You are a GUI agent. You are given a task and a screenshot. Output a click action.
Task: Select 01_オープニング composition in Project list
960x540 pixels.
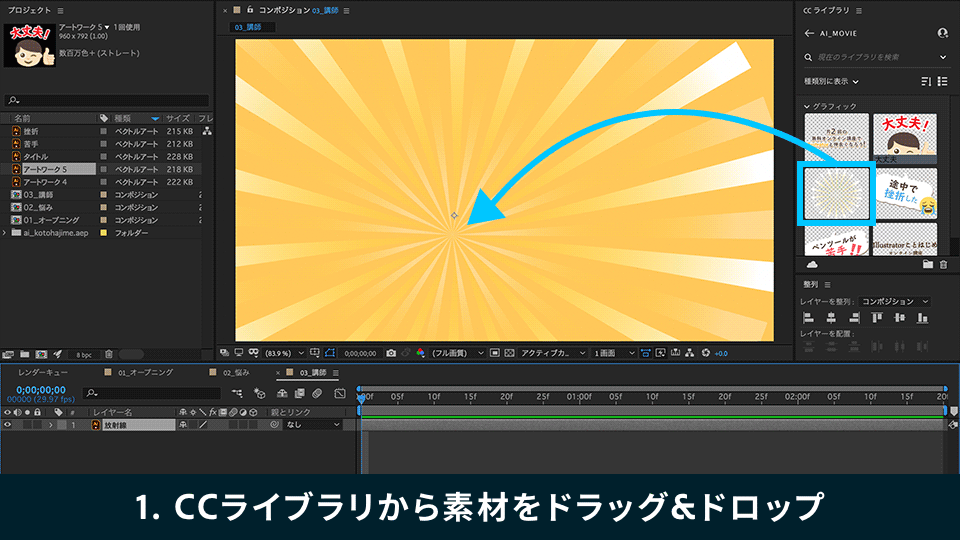coord(51,220)
